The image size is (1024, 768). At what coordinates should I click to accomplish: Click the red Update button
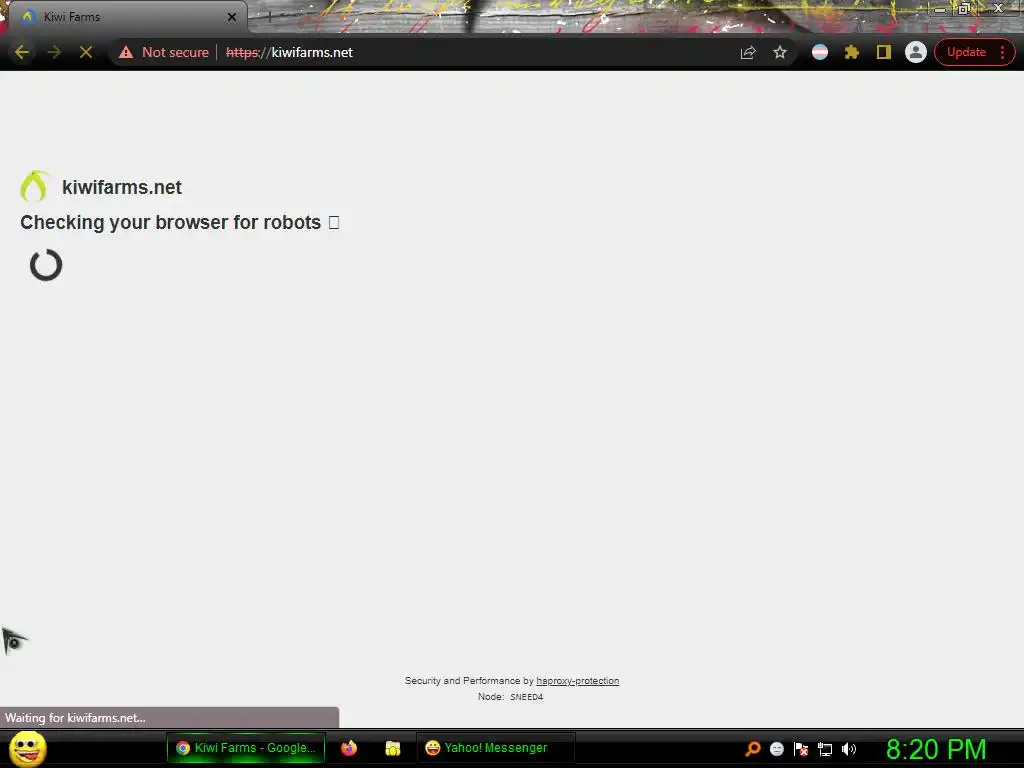[x=966, y=52]
